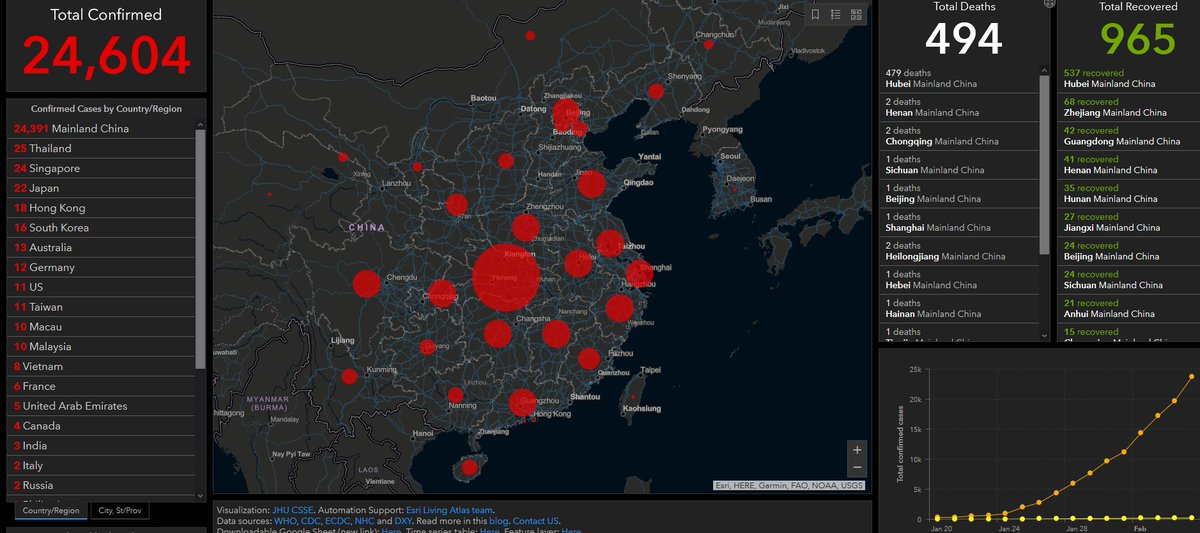Click the deaths list scroll-down arrow
The width and height of the screenshot is (1200, 533).
click(1046, 335)
